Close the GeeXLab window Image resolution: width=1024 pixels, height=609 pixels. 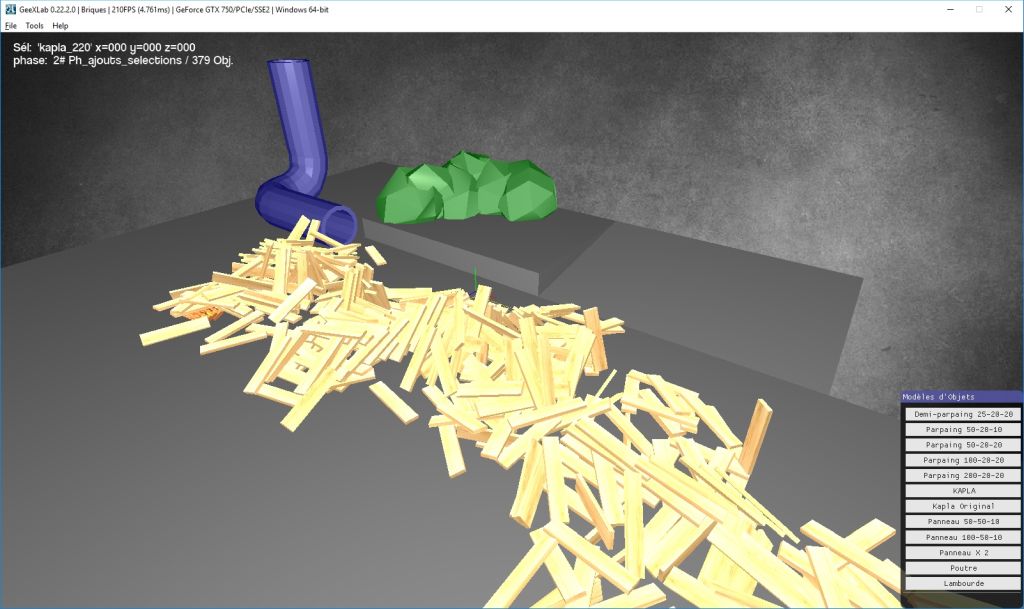point(1008,9)
